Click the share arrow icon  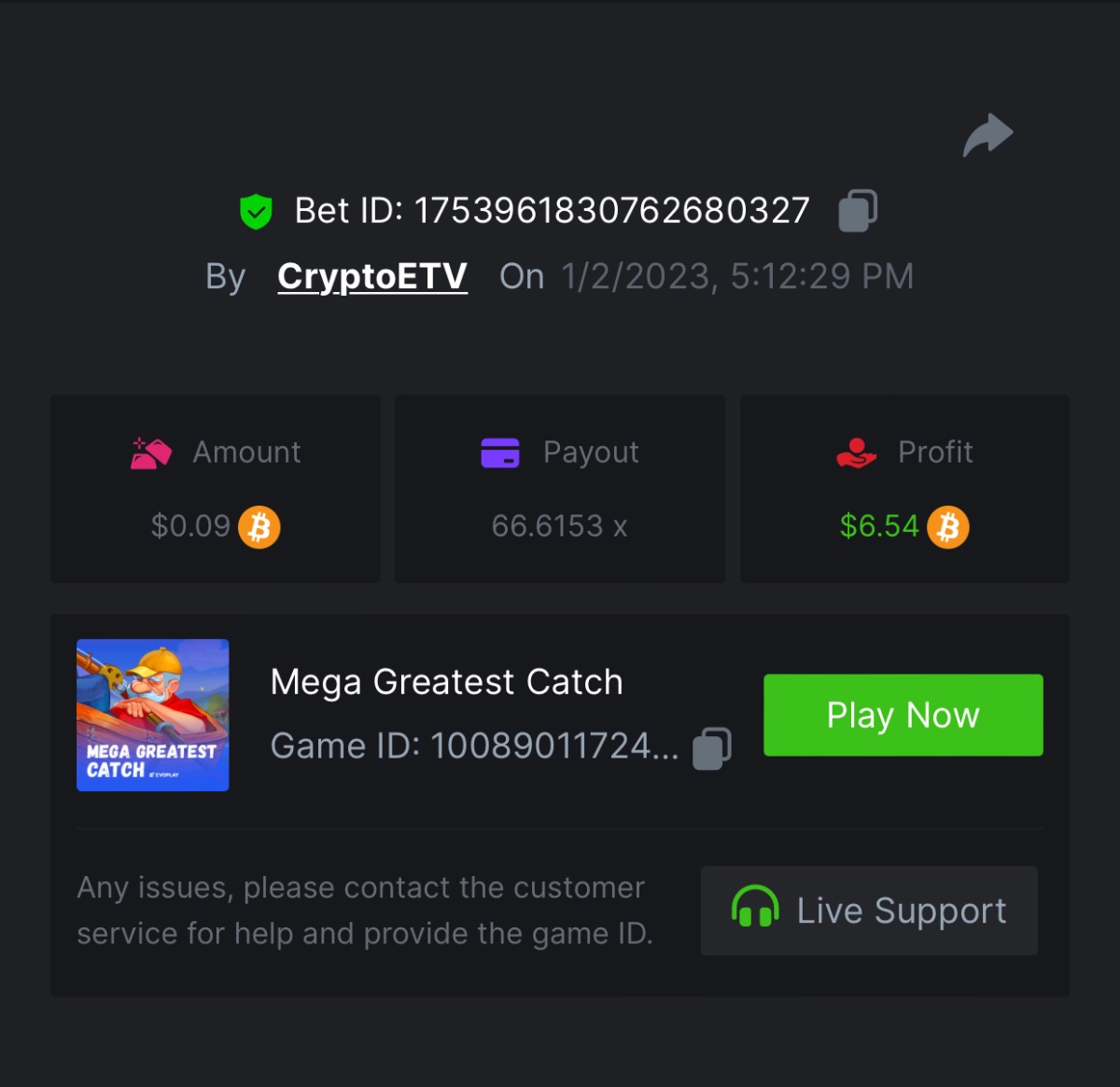[x=987, y=135]
